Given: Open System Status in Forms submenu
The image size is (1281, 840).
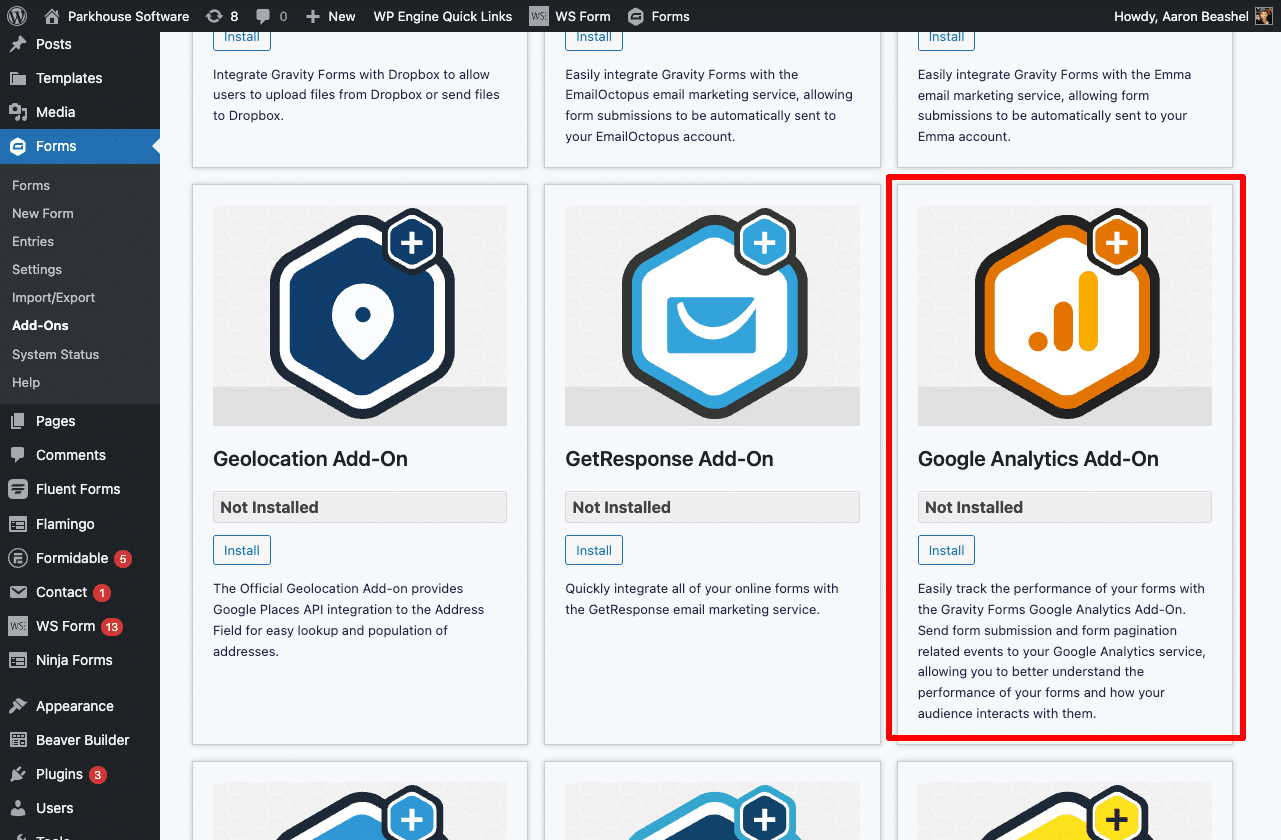Looking at the screenshot, I should pyautogui.click(x=56, y=354).
